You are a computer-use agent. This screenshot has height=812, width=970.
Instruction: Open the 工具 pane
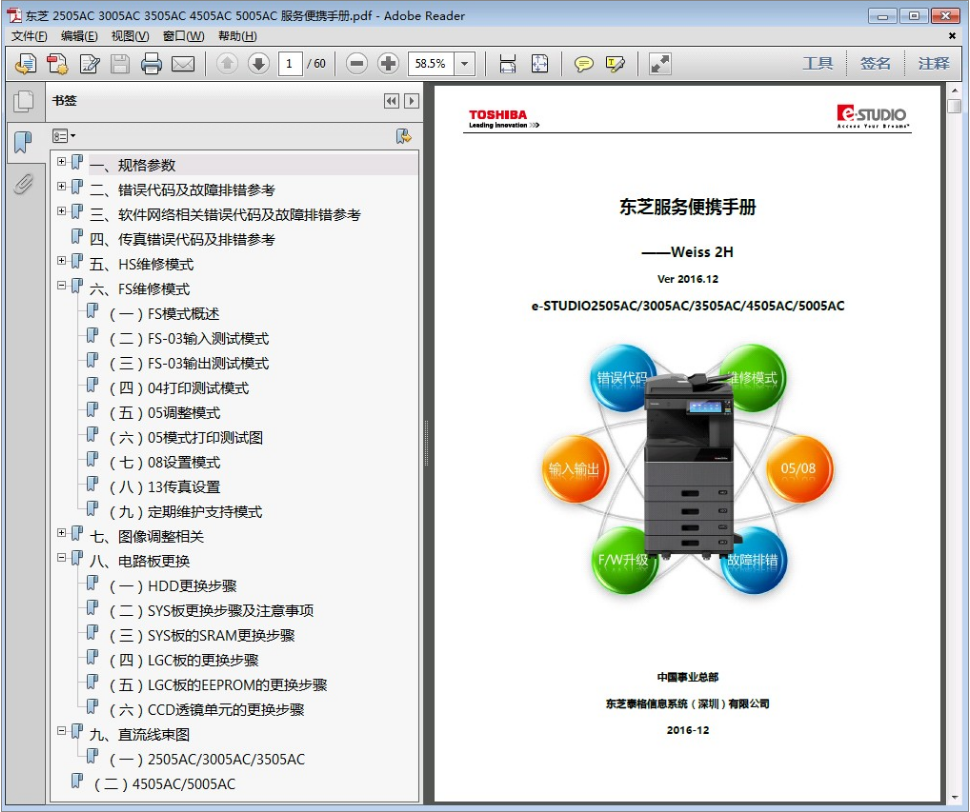pyautogui.click(x=817, y=63)
